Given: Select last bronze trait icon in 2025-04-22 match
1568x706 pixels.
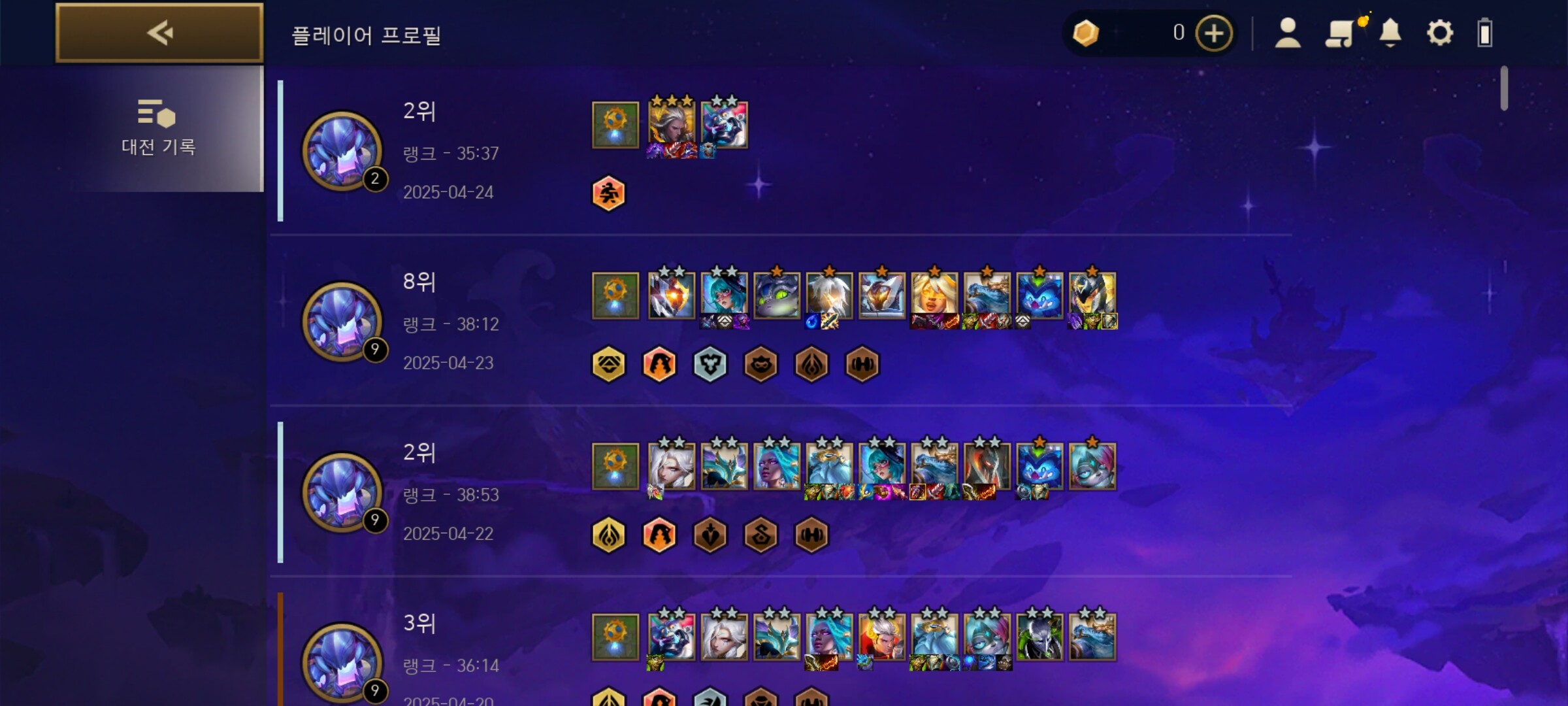Looking at the screenshot, I should tap(811, 535).
